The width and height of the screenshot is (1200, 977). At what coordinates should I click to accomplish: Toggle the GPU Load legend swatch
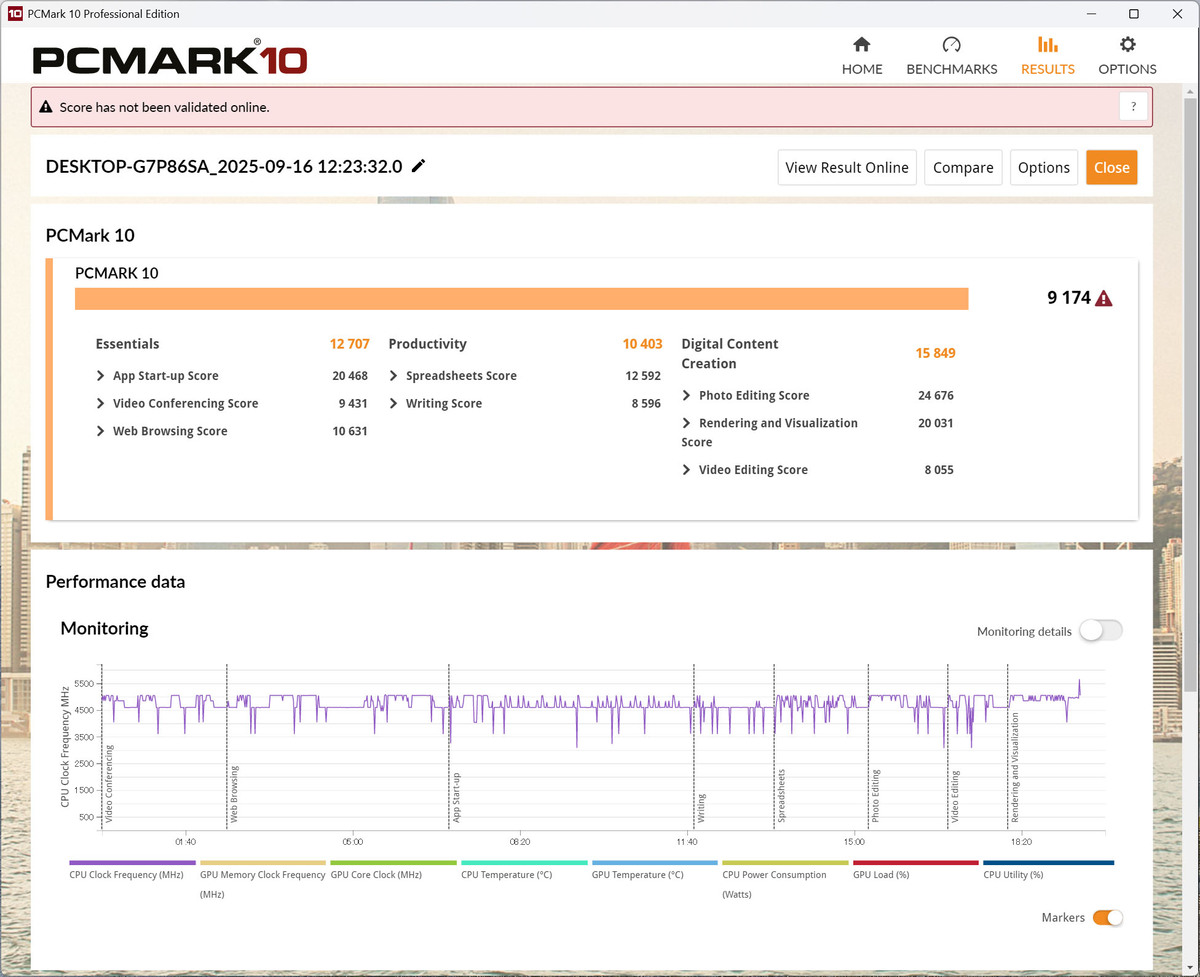915,862
